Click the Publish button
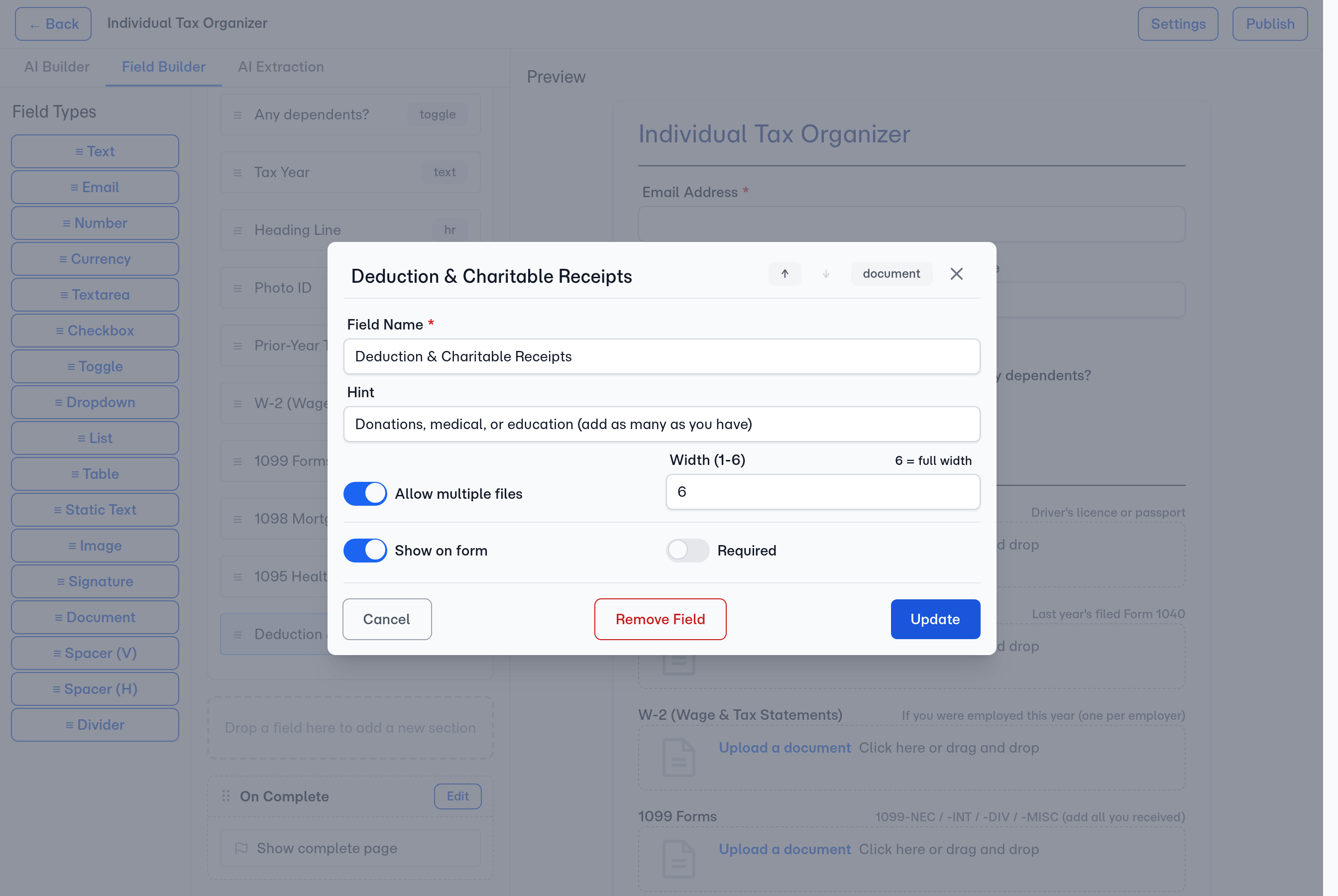The height and width of the screenshot is (896, 1338). pos(1269,24)
